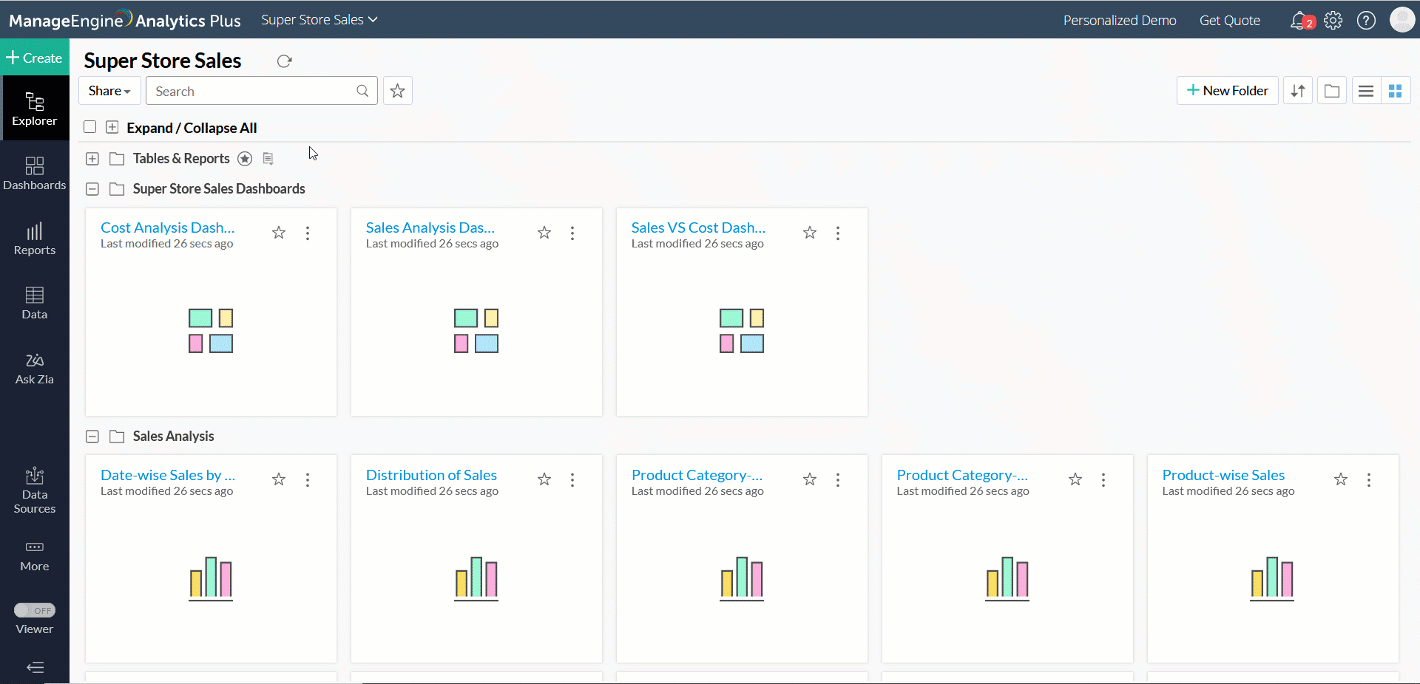Image resolution: width=1420 pixels, height=684 pixels.
Task: Click the favorites star filter next to search
Action: tap(397, 91)
